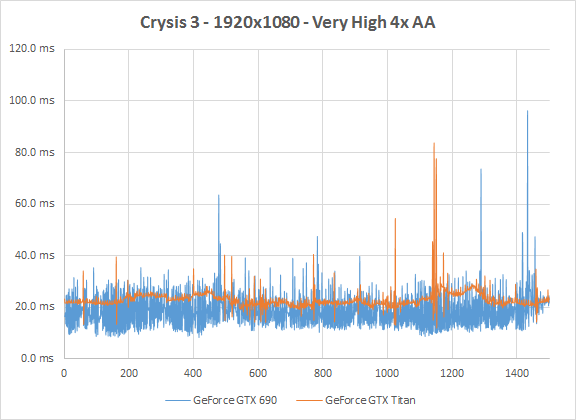Click the 40.0 ms axis label
Image resolution: width=576 pixels, height=420 pixels.
[x=35, y=255]
